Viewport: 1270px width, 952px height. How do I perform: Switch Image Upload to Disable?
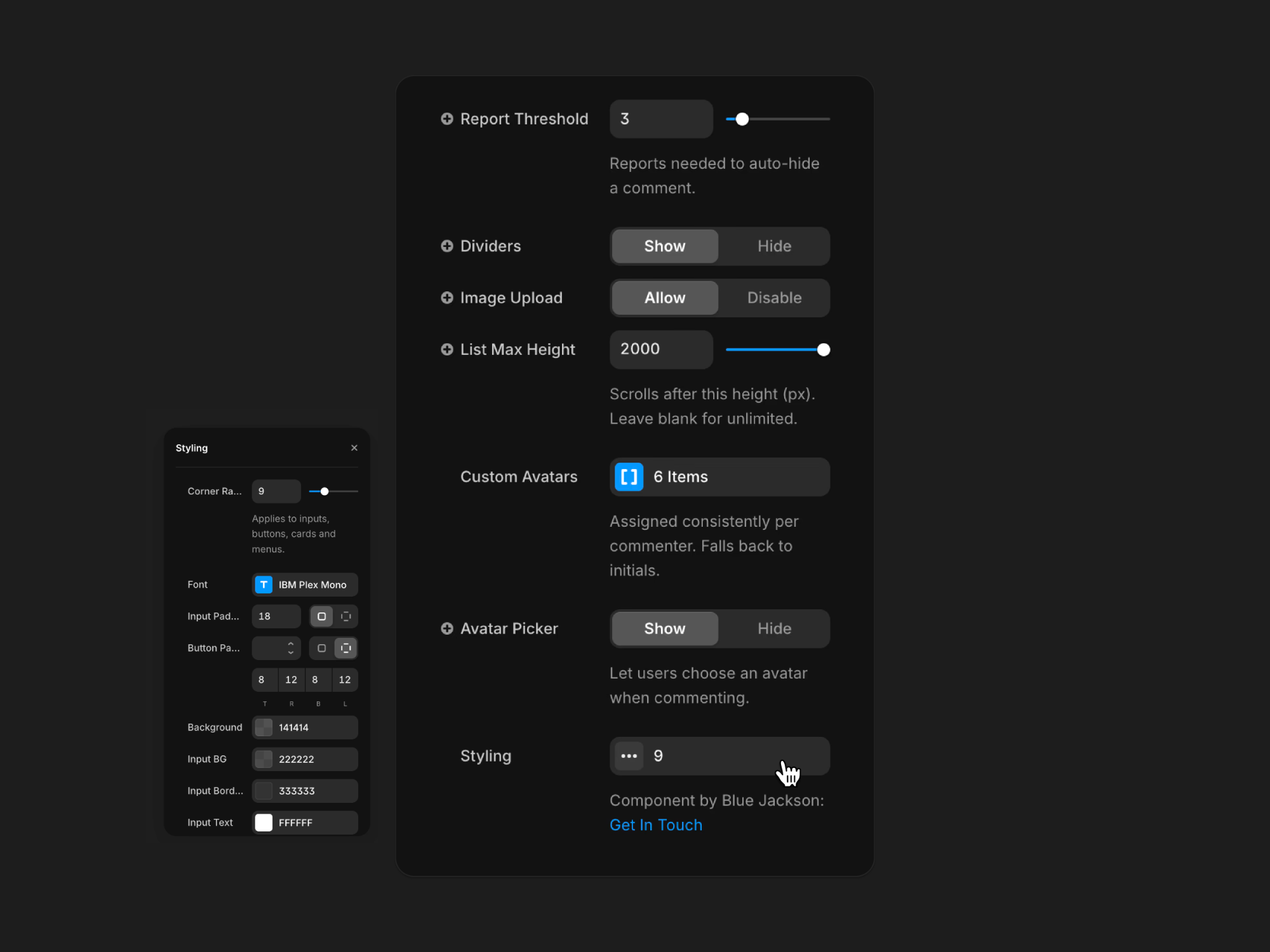click(774, 298)
